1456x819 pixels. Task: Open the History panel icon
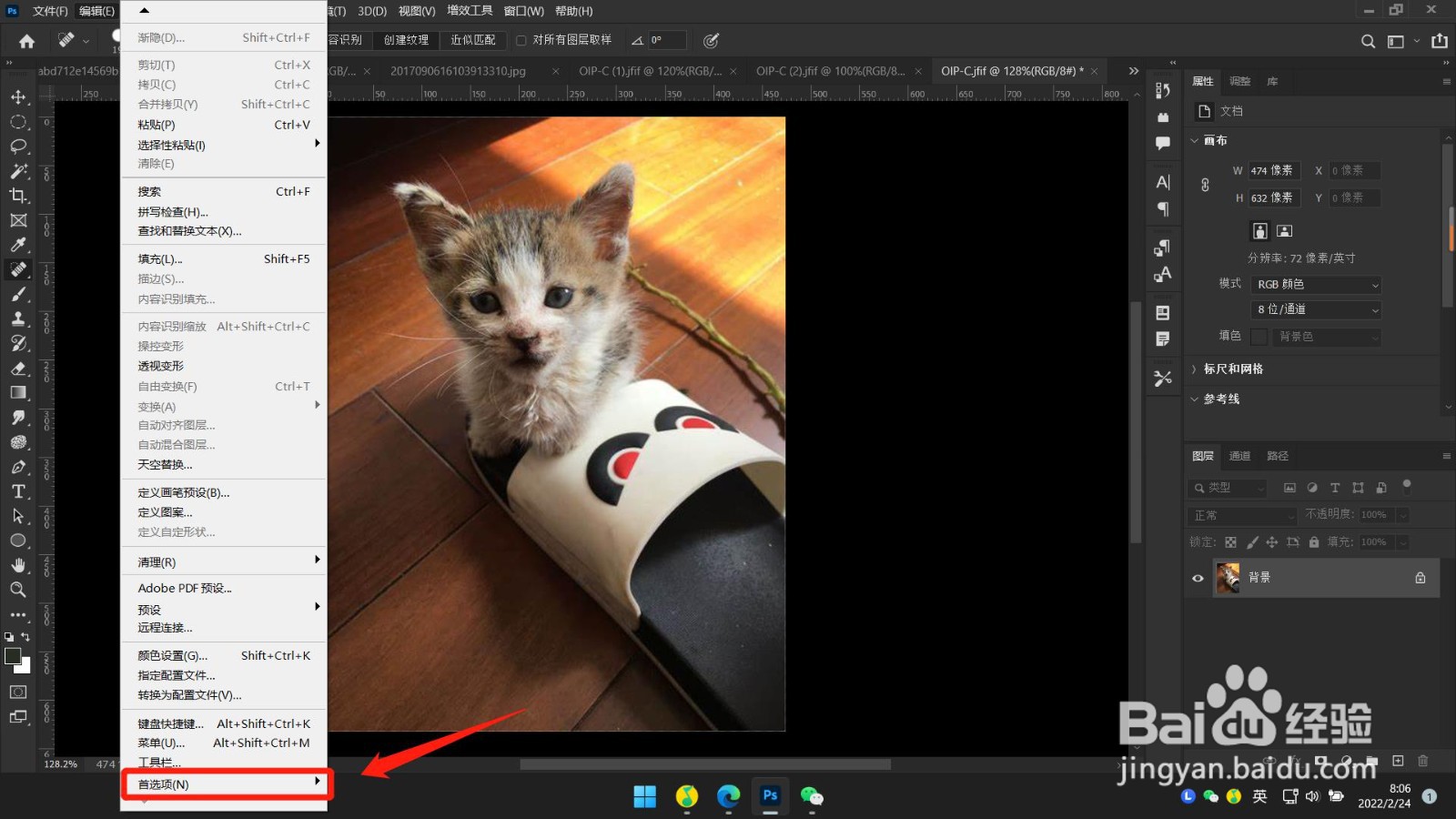[1163, 90]
